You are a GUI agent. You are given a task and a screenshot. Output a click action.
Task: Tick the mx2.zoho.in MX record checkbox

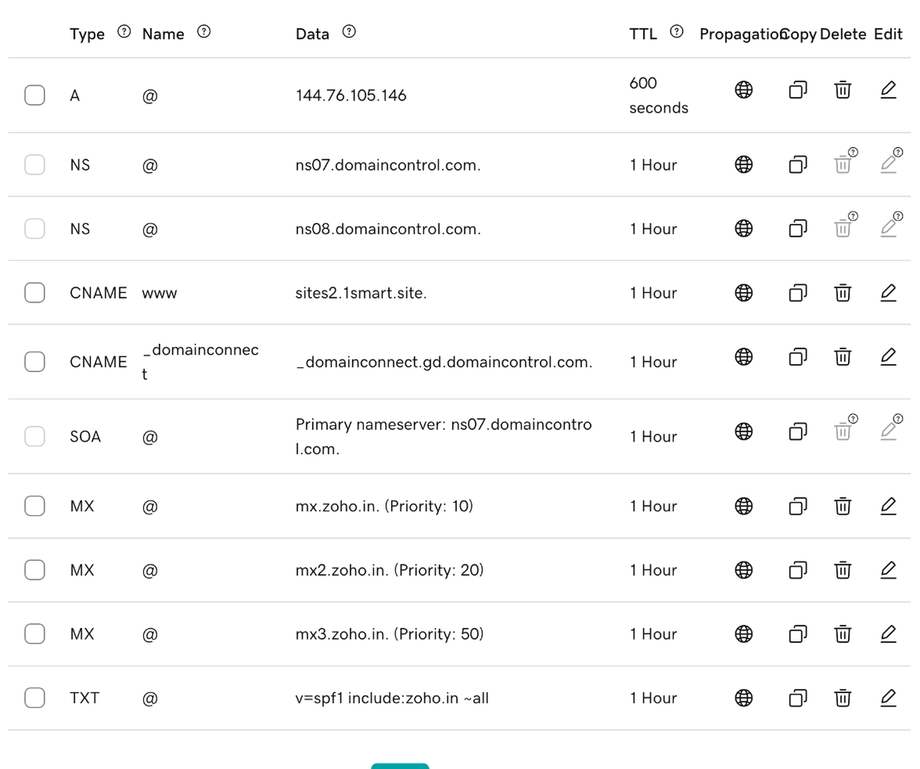pos(35,570)
